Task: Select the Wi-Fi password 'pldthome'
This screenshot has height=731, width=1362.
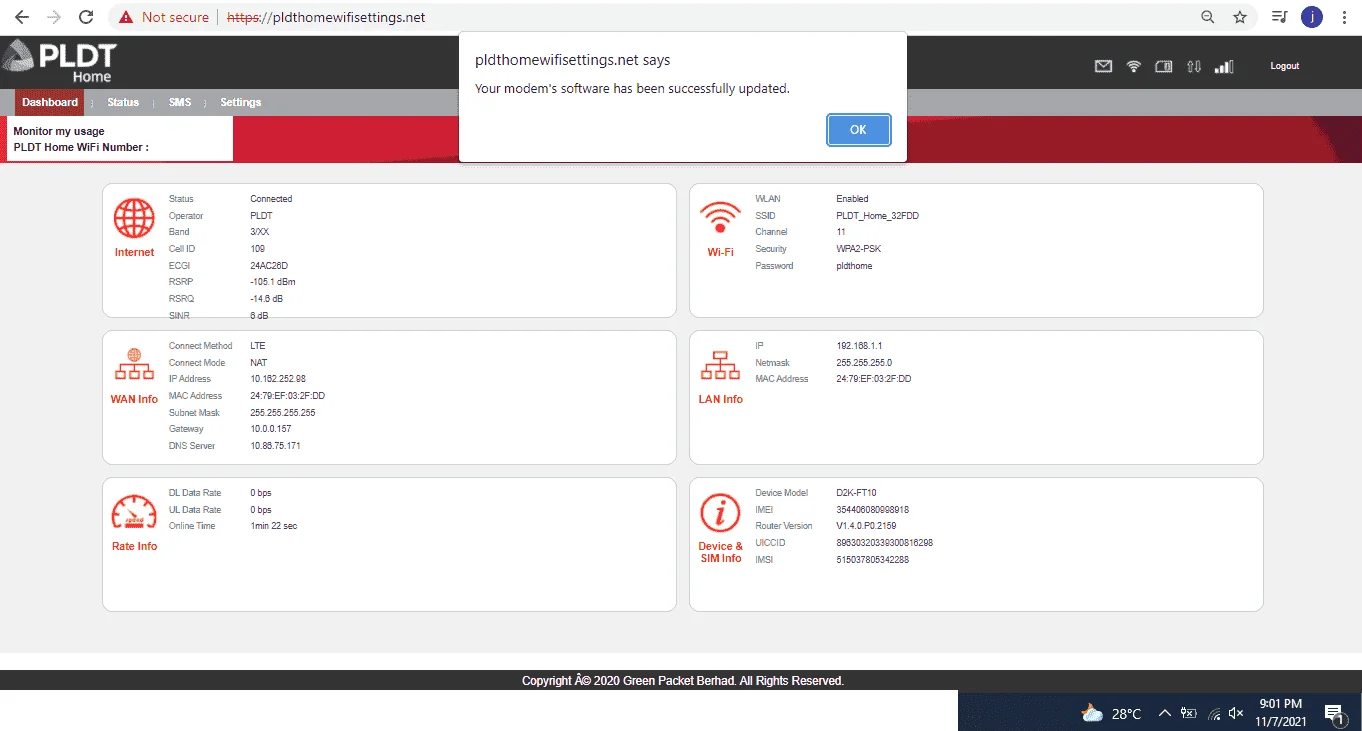Action: 854,266
